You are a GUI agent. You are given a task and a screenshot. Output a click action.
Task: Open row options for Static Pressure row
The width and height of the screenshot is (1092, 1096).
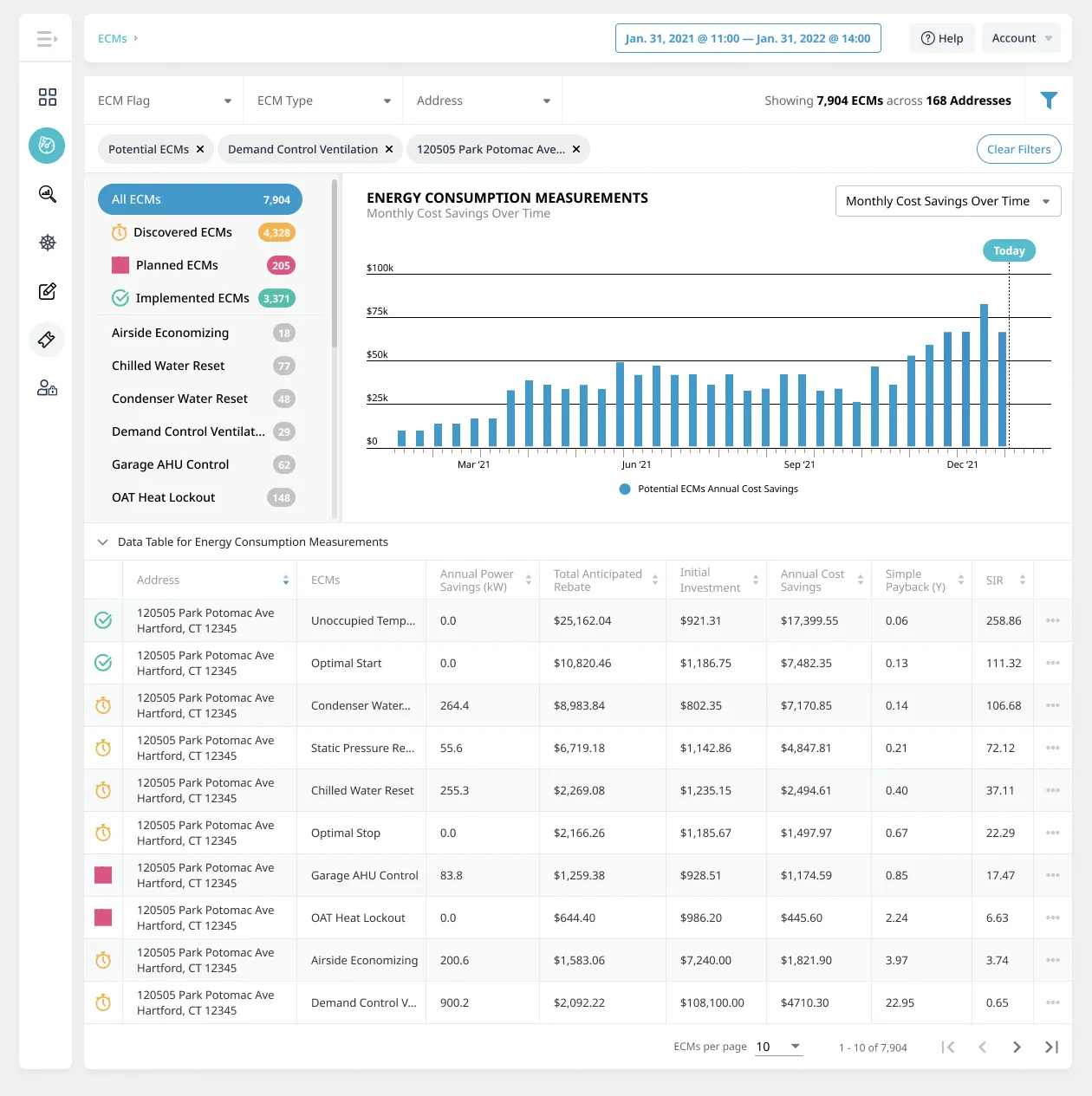point(1053,748)
